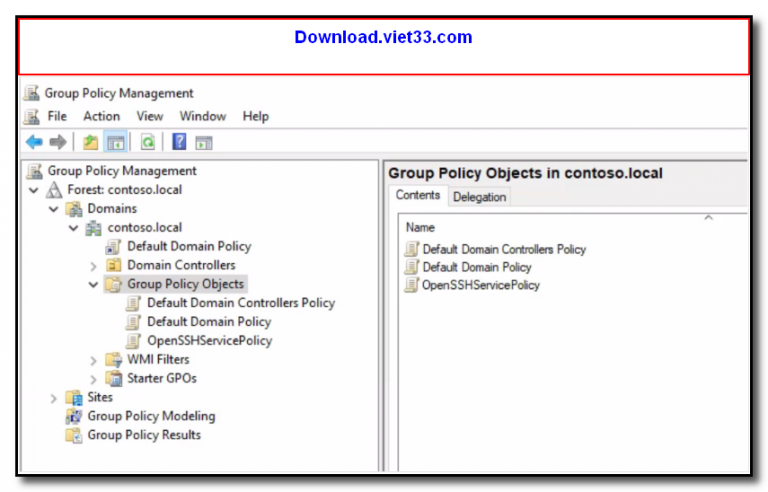The height and width of the screenshot is (492, 768).
Task: Click the Refresh toolbar icon
Action: pos(147,142)
